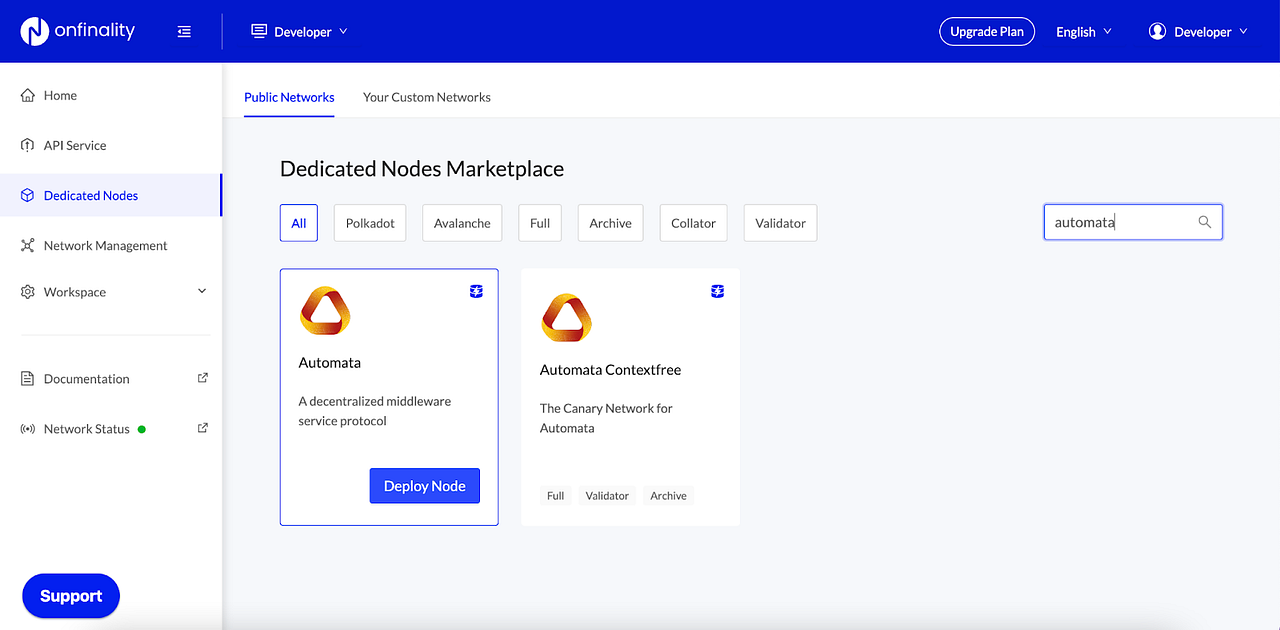
Task: Toggle the Validator filter chip
Action: 780,223
